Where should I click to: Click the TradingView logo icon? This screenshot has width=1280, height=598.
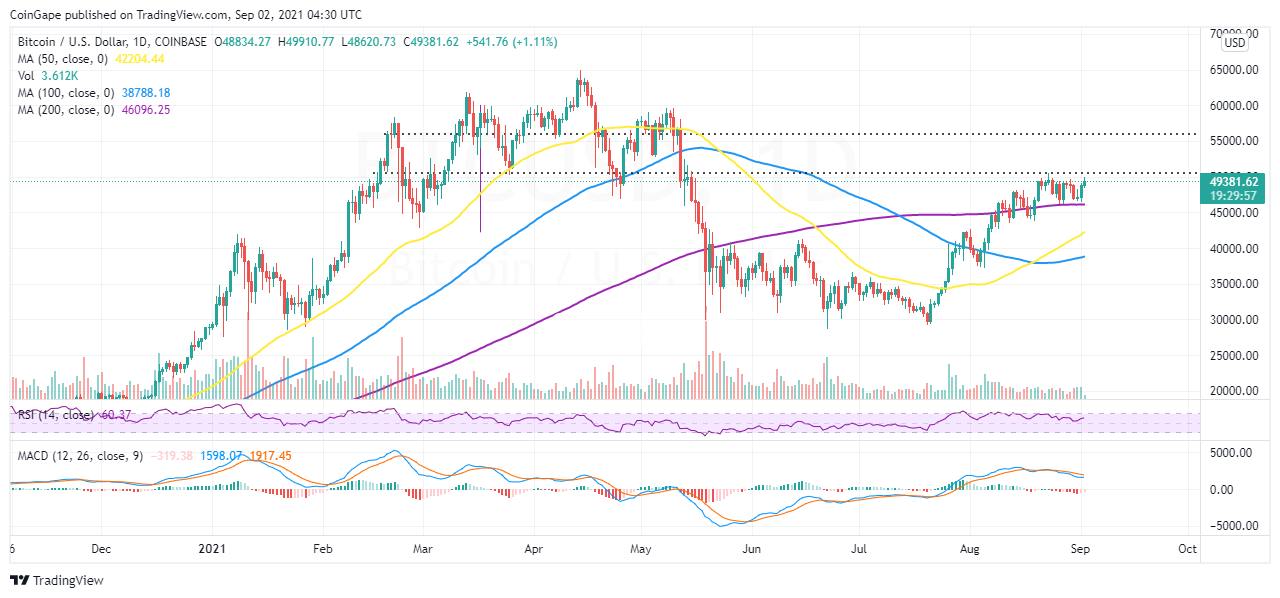pos(21,580)
